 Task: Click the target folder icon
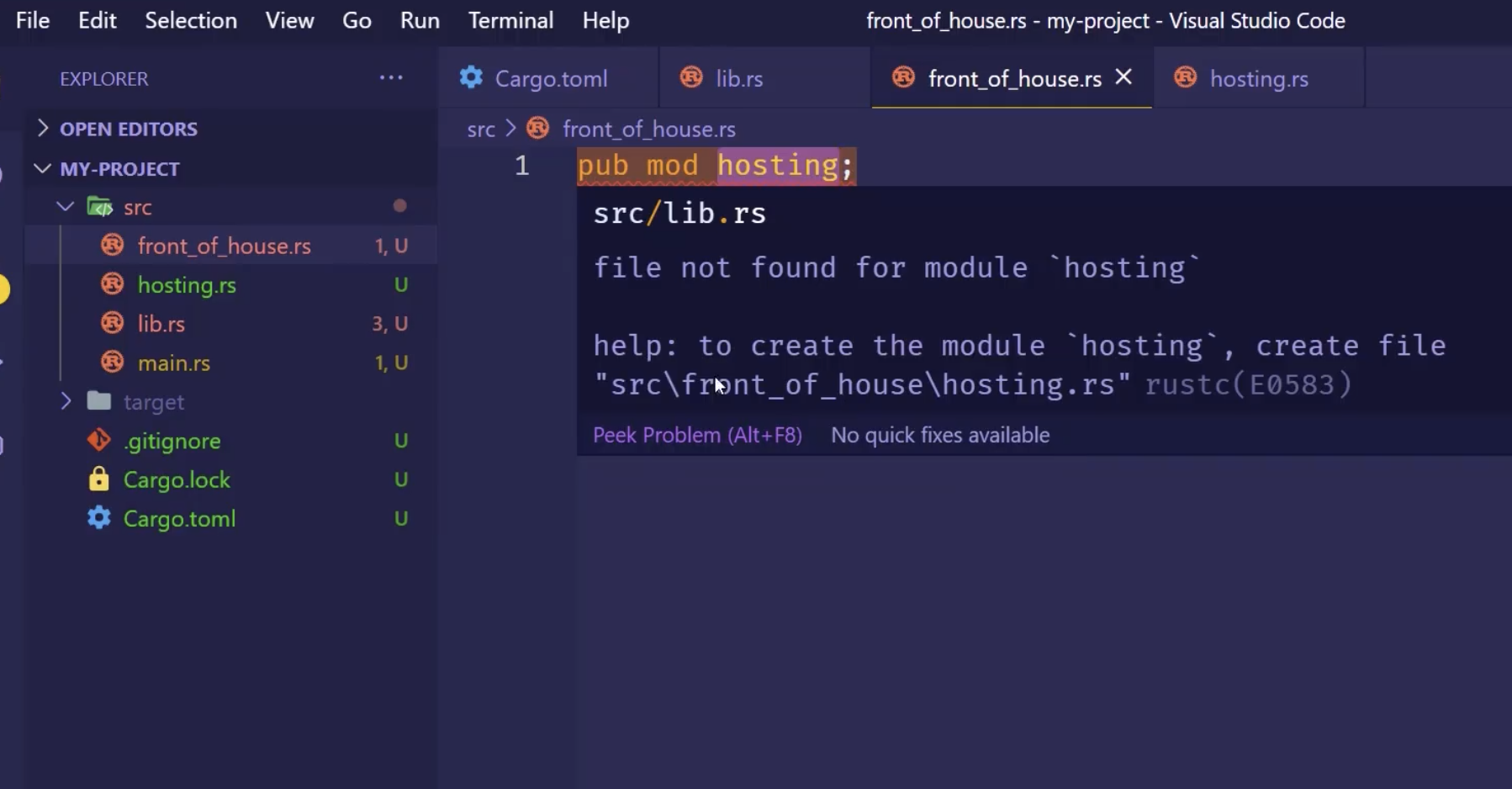coord(99,401)
